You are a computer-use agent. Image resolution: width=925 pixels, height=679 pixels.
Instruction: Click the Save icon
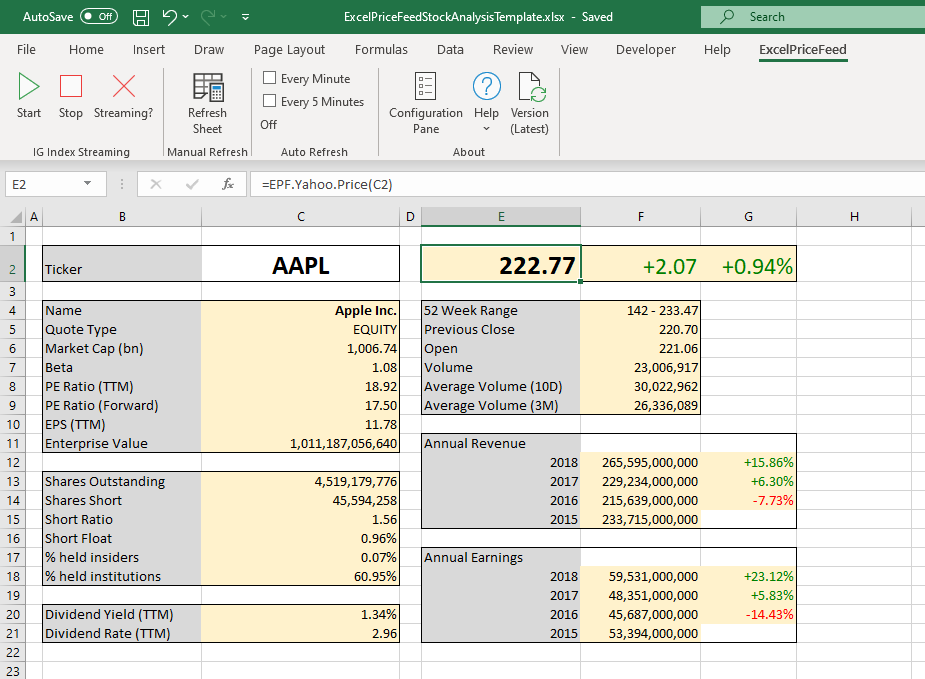(x=140, y=16)
